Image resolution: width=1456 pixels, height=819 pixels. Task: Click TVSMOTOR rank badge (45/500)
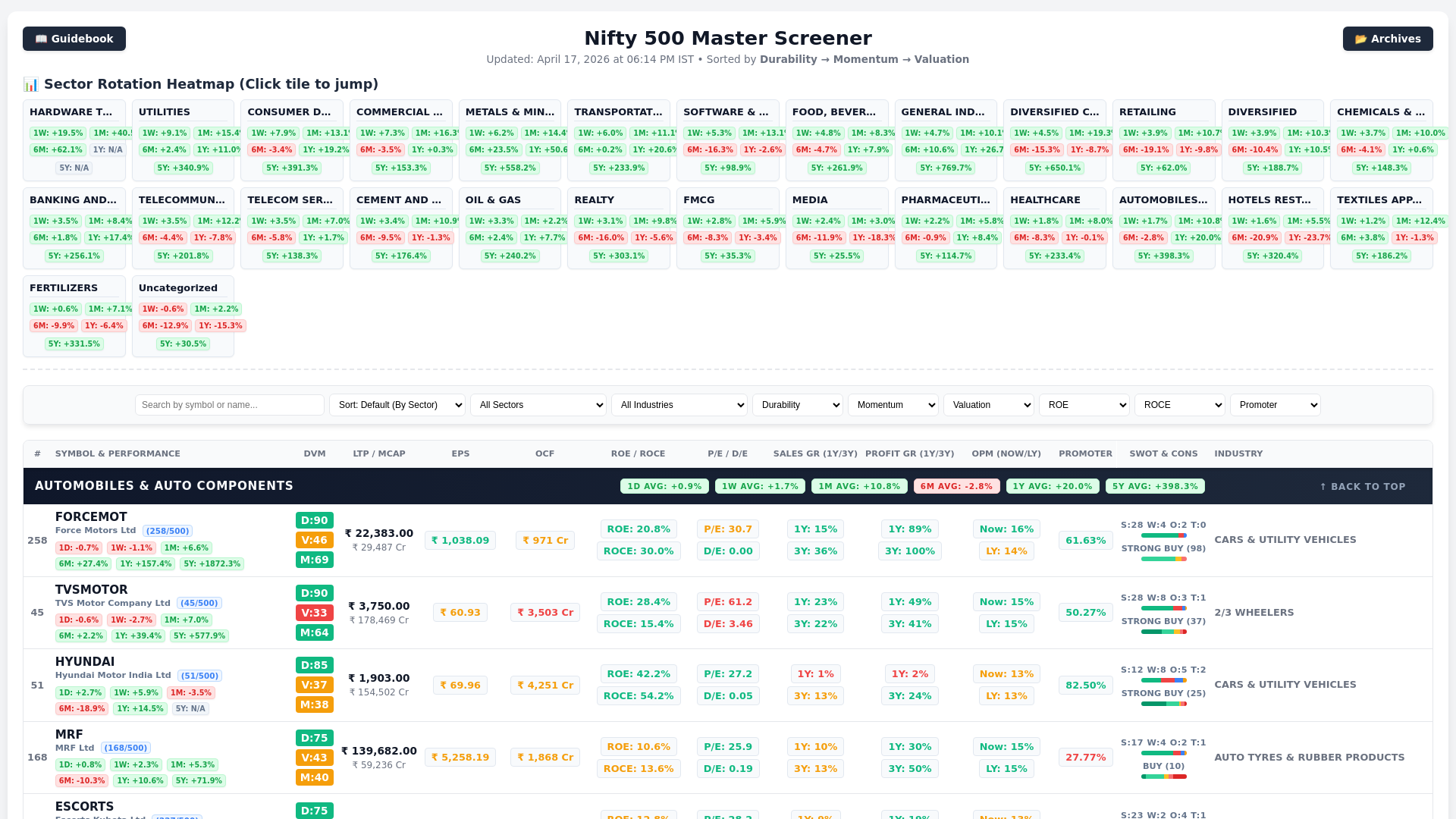[x=199, y=604]
